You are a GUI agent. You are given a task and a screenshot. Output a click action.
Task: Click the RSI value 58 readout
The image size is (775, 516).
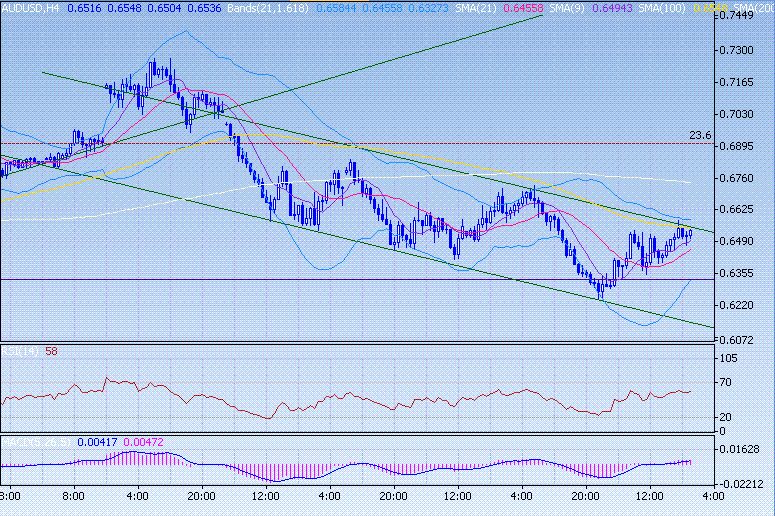(50, 351)
